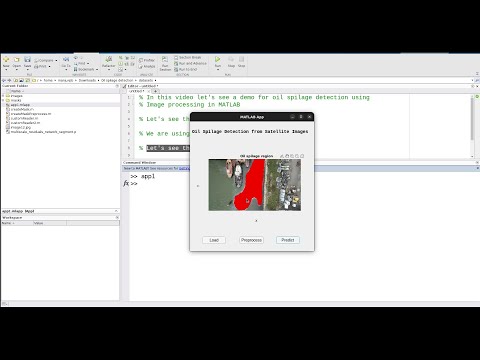The height and width of the screenshot is (360, 480).
Task: Open the Refactor dropdown arrow
Action: click(108, 70)
